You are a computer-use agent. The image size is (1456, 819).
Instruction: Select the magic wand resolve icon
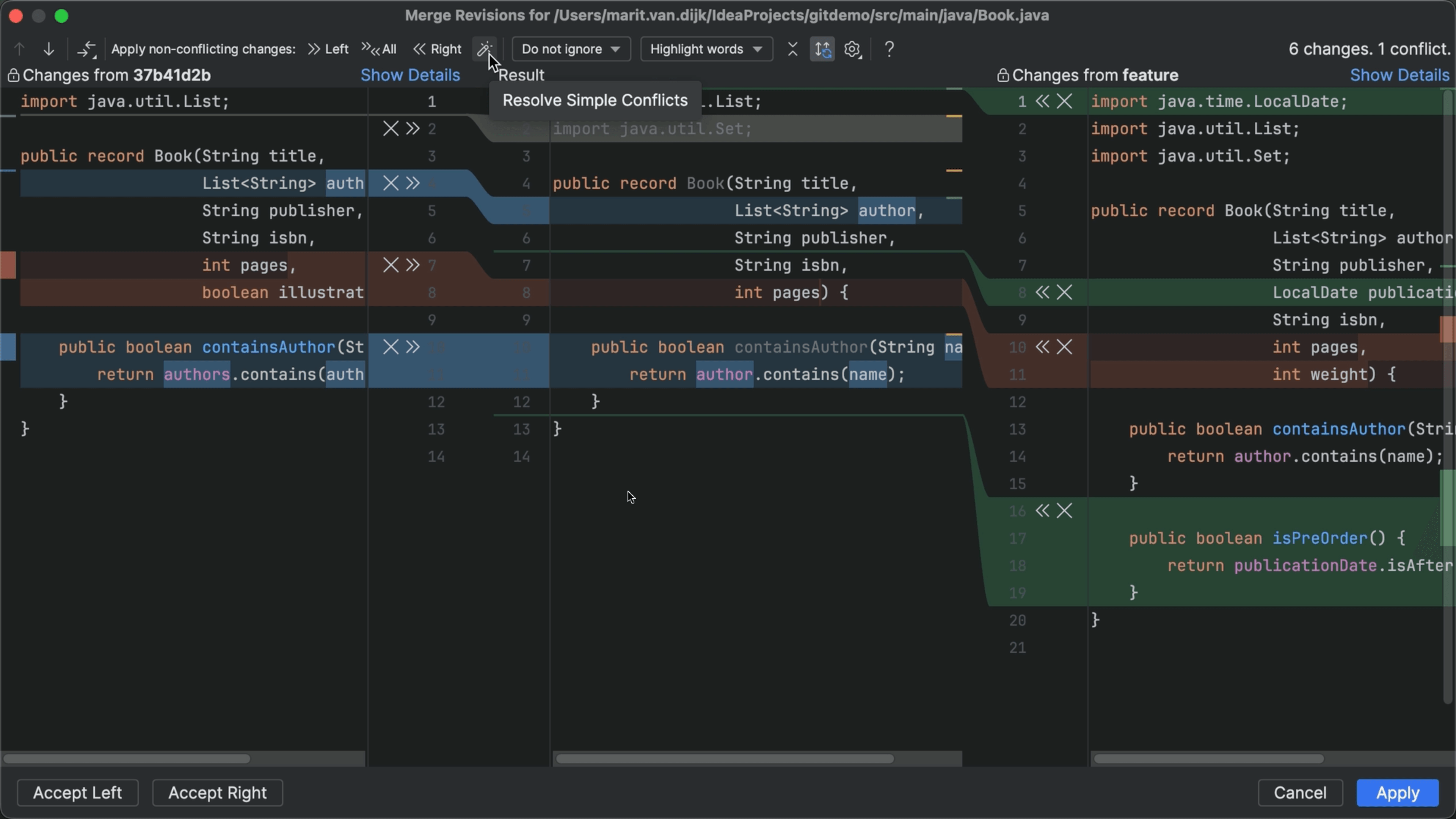click(485, 49)
